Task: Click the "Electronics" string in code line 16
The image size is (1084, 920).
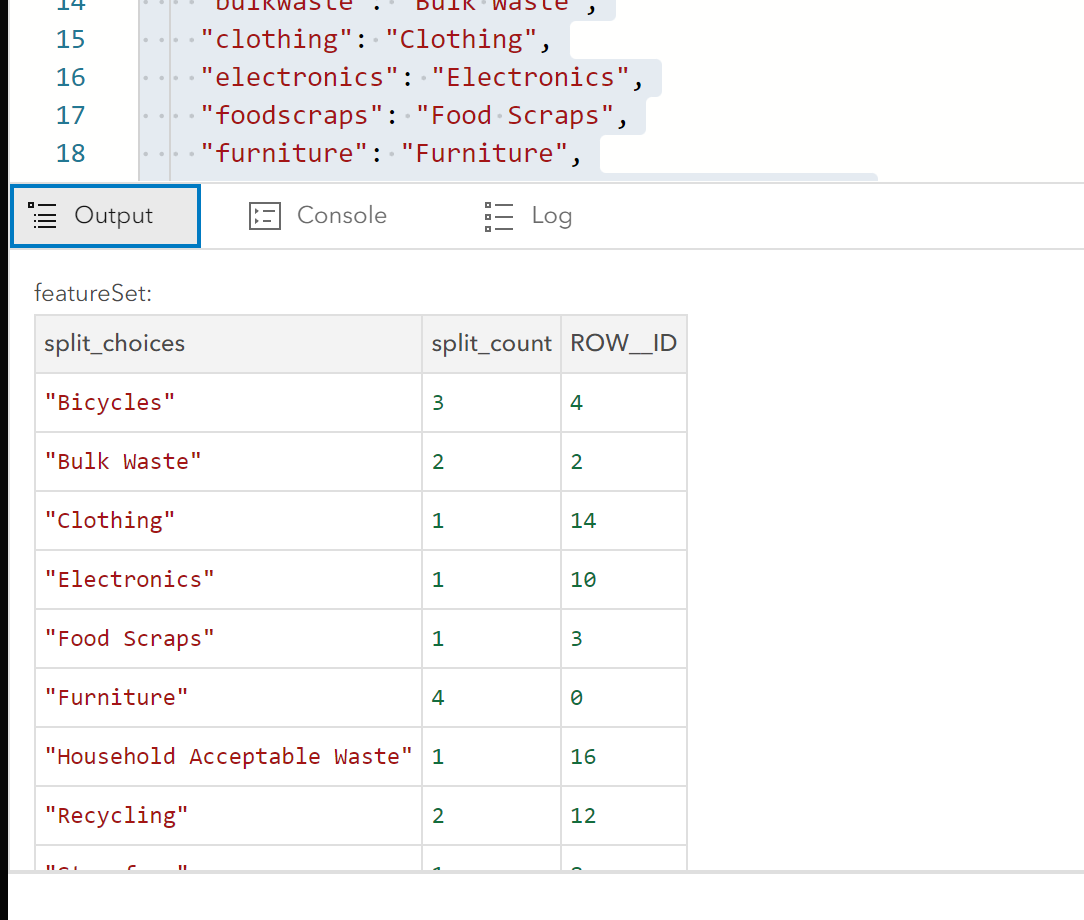Action: [530, 77]
